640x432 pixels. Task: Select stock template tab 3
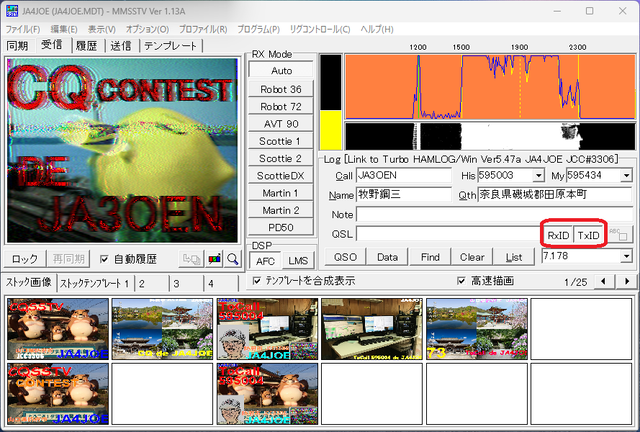pyautogui.click(x=187, y=283)
